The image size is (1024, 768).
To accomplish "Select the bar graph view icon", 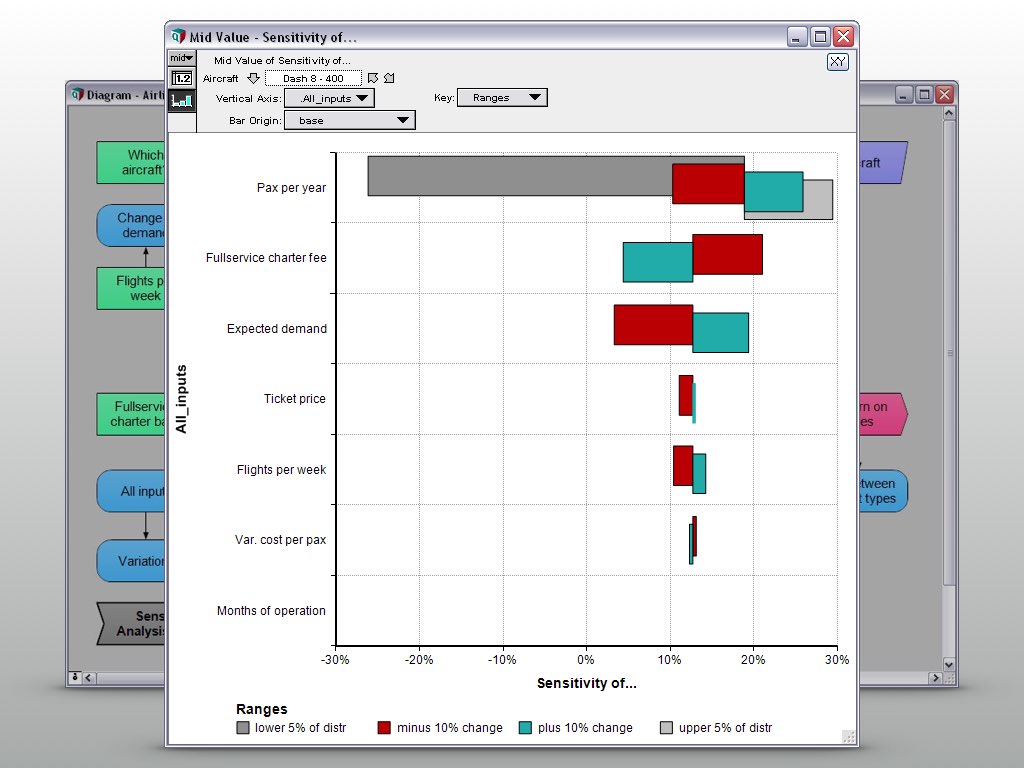I will (x=182, y=100).
